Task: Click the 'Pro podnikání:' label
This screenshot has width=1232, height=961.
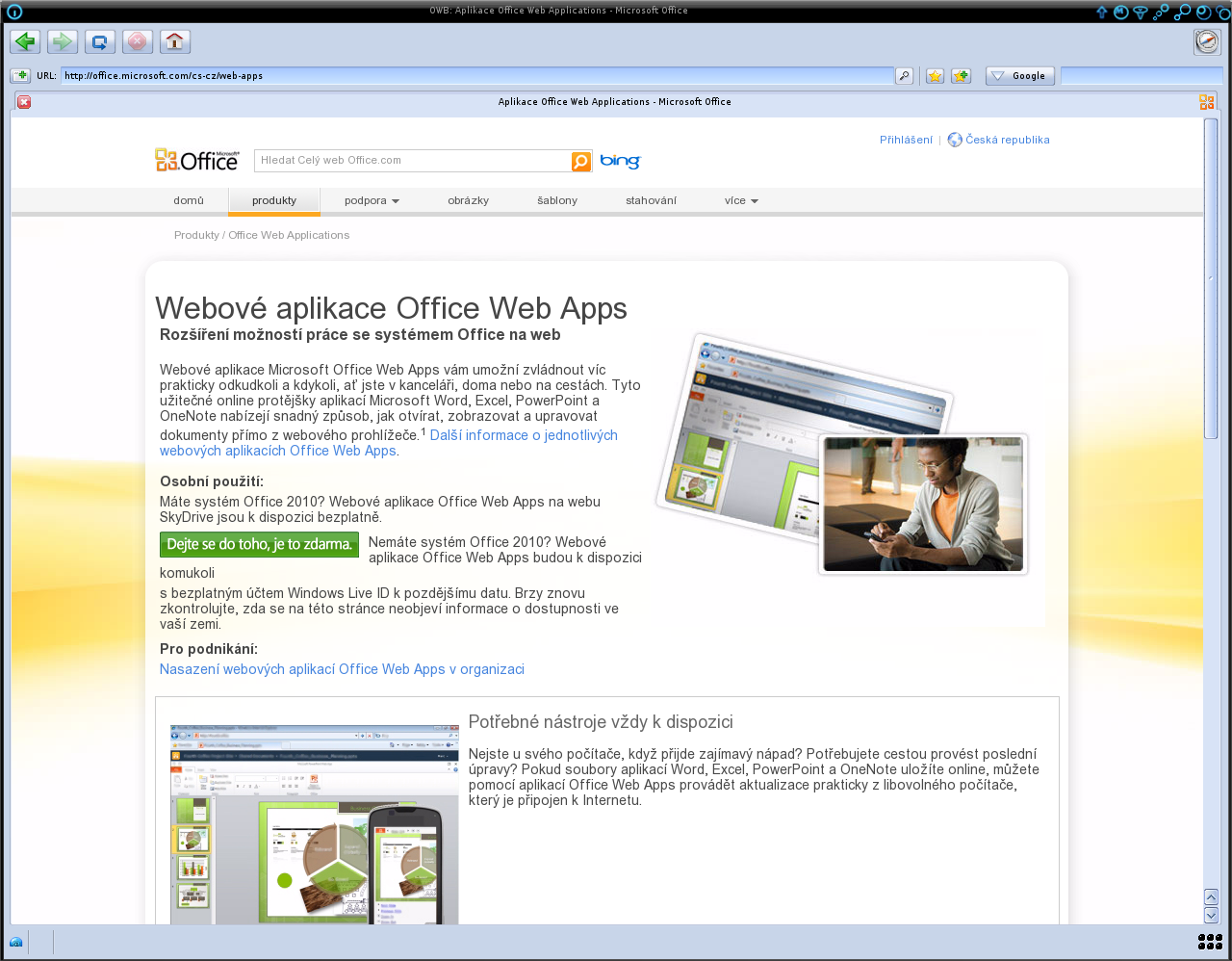Action: [x=209, y=649]
